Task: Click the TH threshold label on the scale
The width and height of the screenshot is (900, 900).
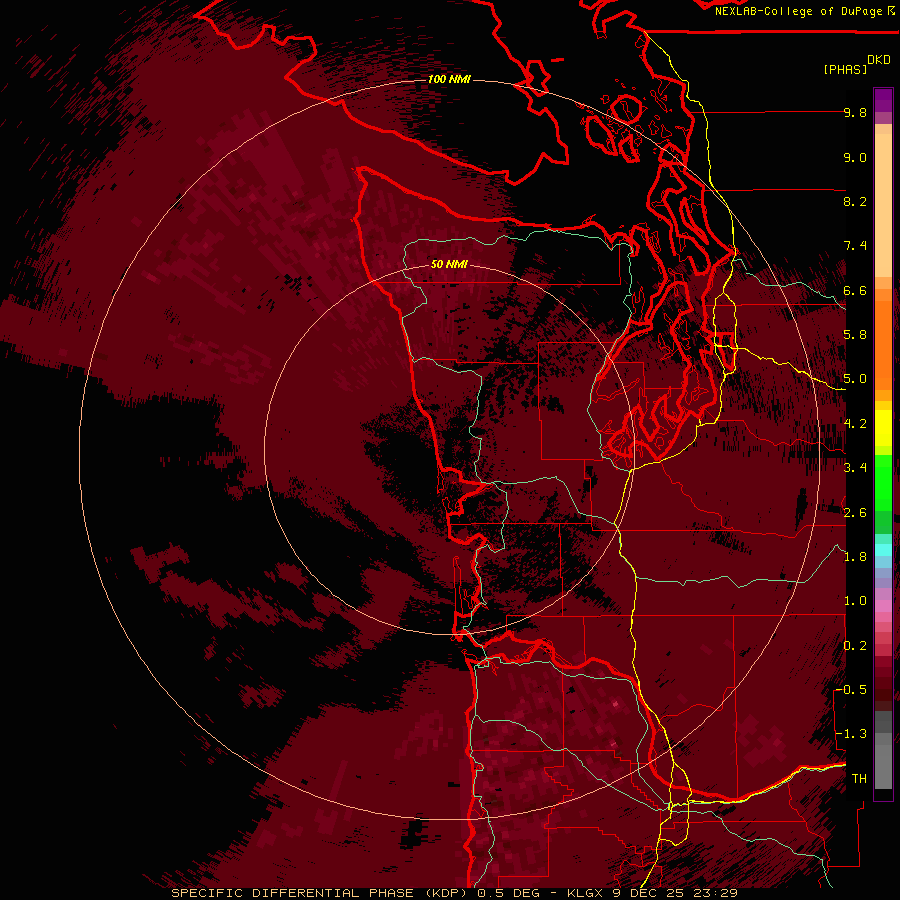Action: tap(859, 779)
